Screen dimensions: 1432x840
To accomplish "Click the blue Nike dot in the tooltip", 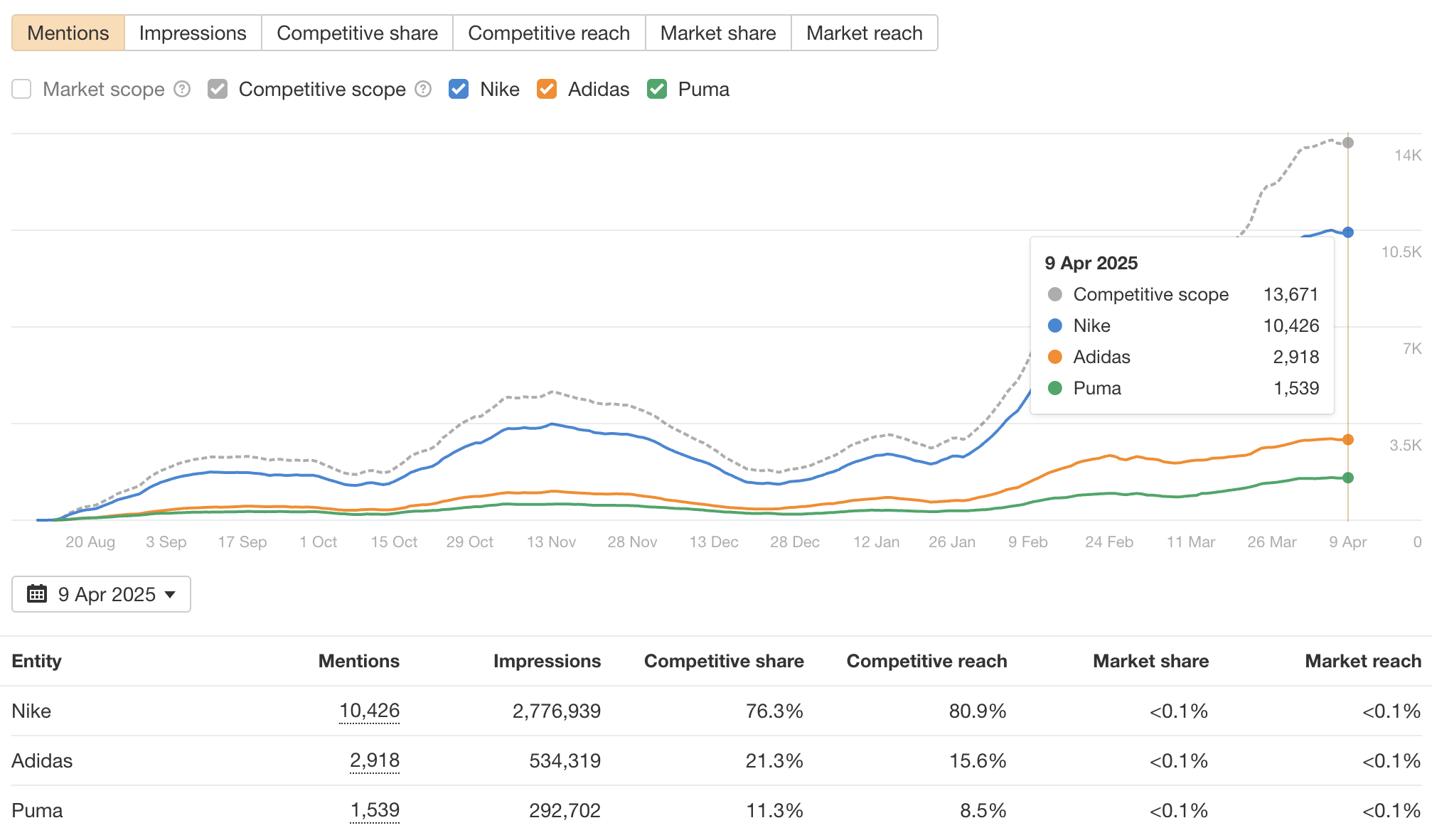I will tap(1054, 325).
